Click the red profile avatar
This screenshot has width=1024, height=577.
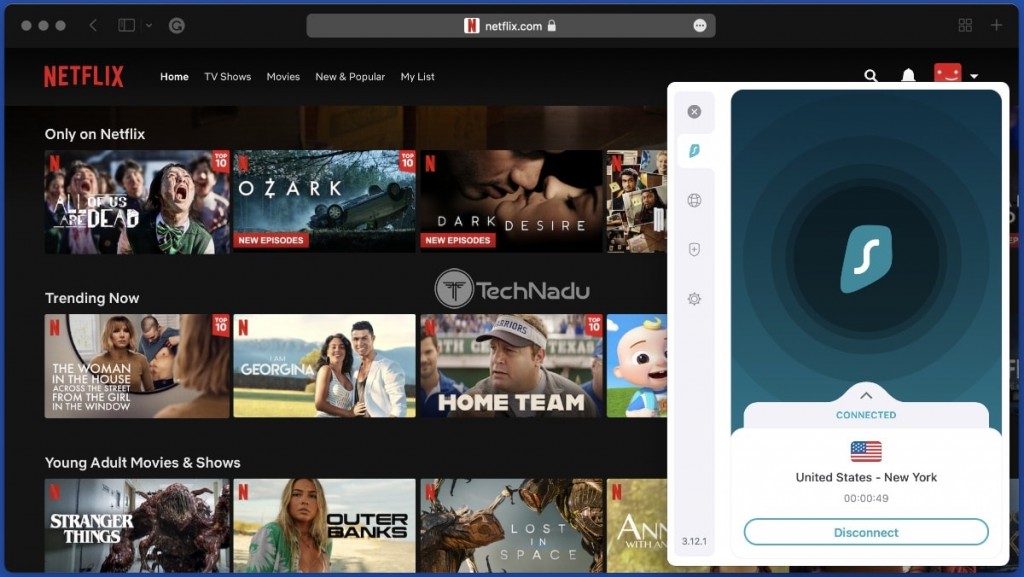(947, 72)
